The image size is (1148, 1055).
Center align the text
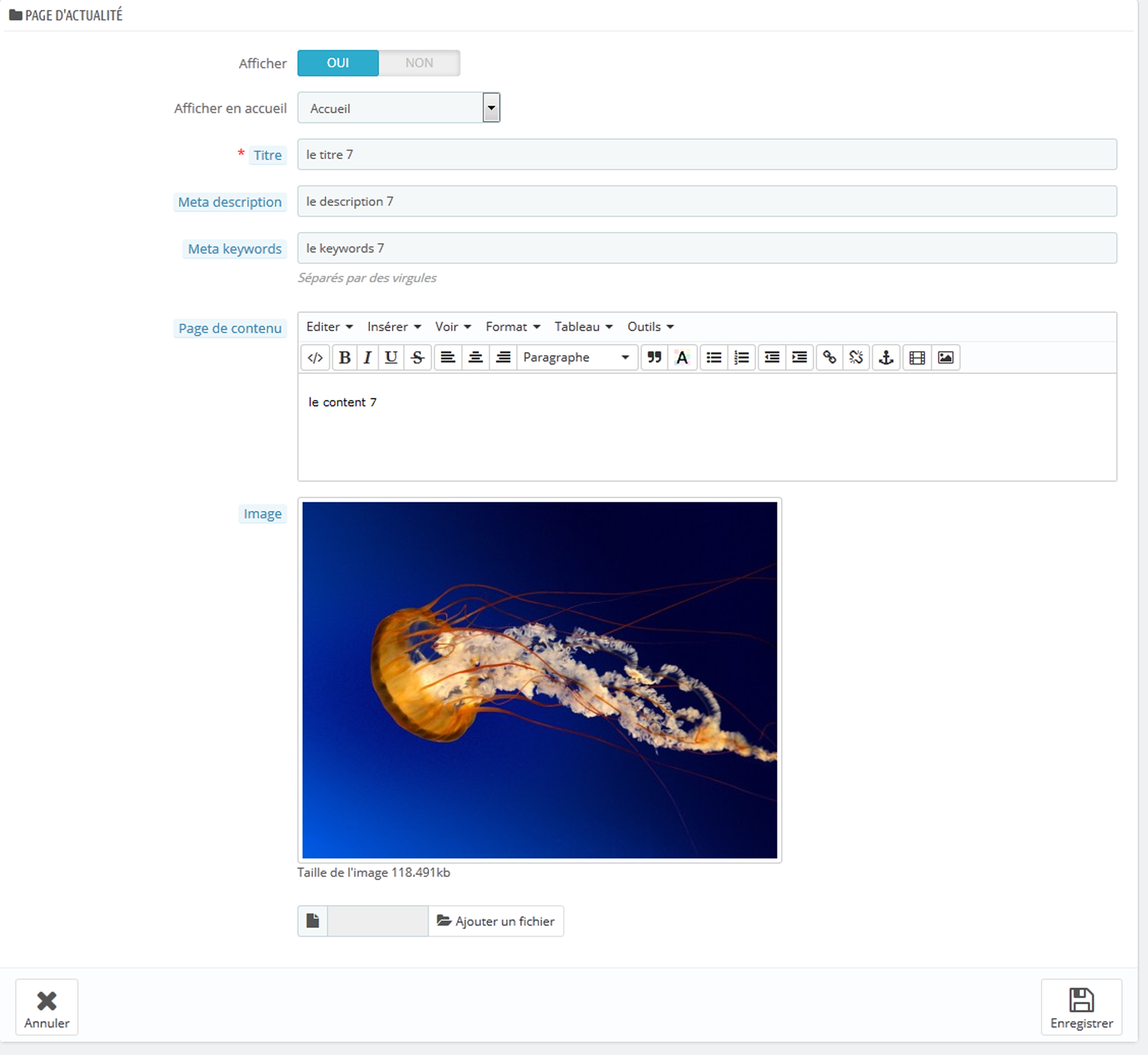pos(475,358)
